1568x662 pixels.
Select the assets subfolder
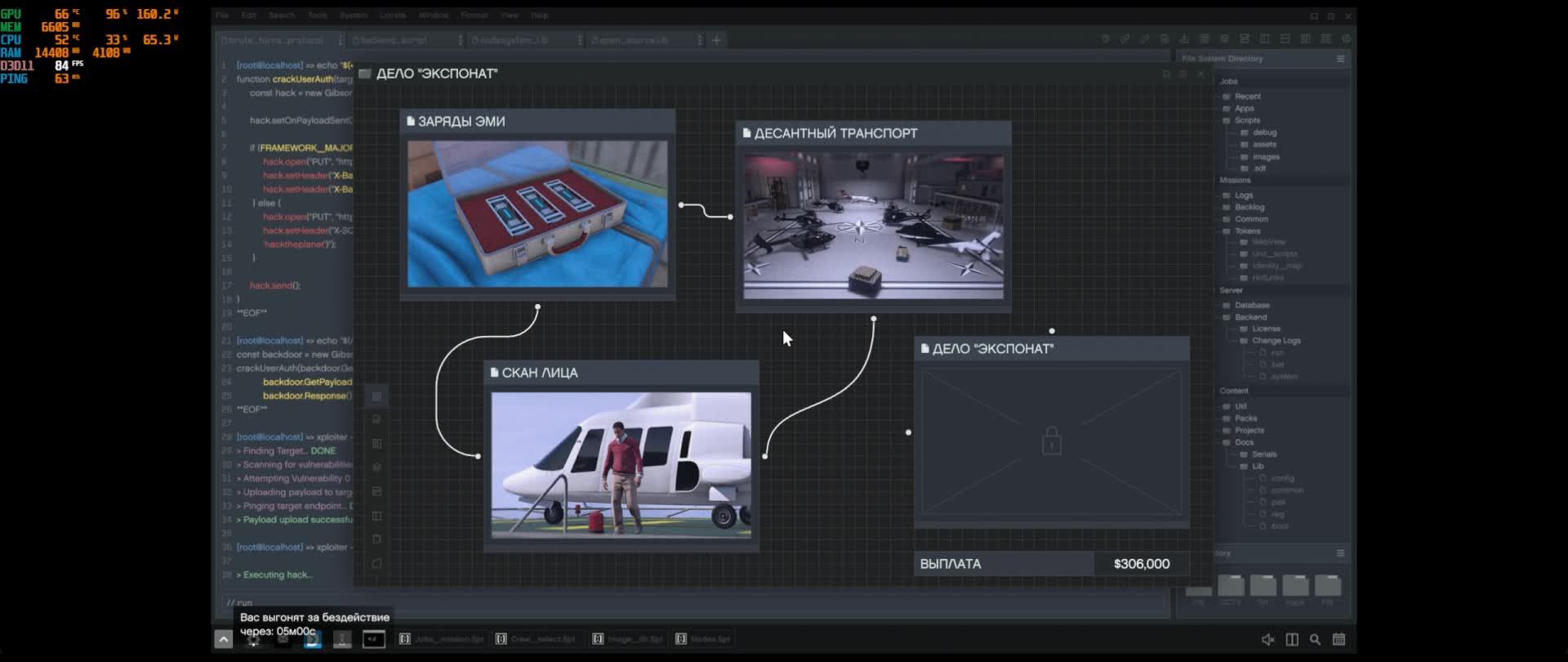(x=1258, y=145)
